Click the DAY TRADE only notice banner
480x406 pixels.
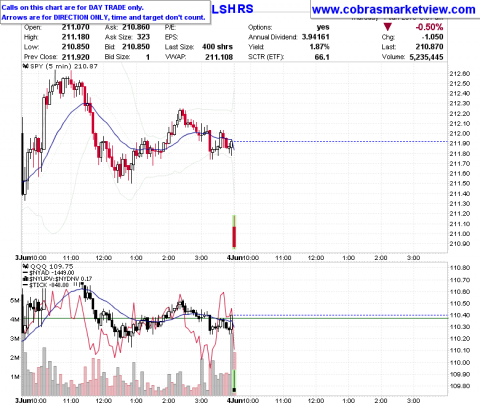[x=105, y=12]
